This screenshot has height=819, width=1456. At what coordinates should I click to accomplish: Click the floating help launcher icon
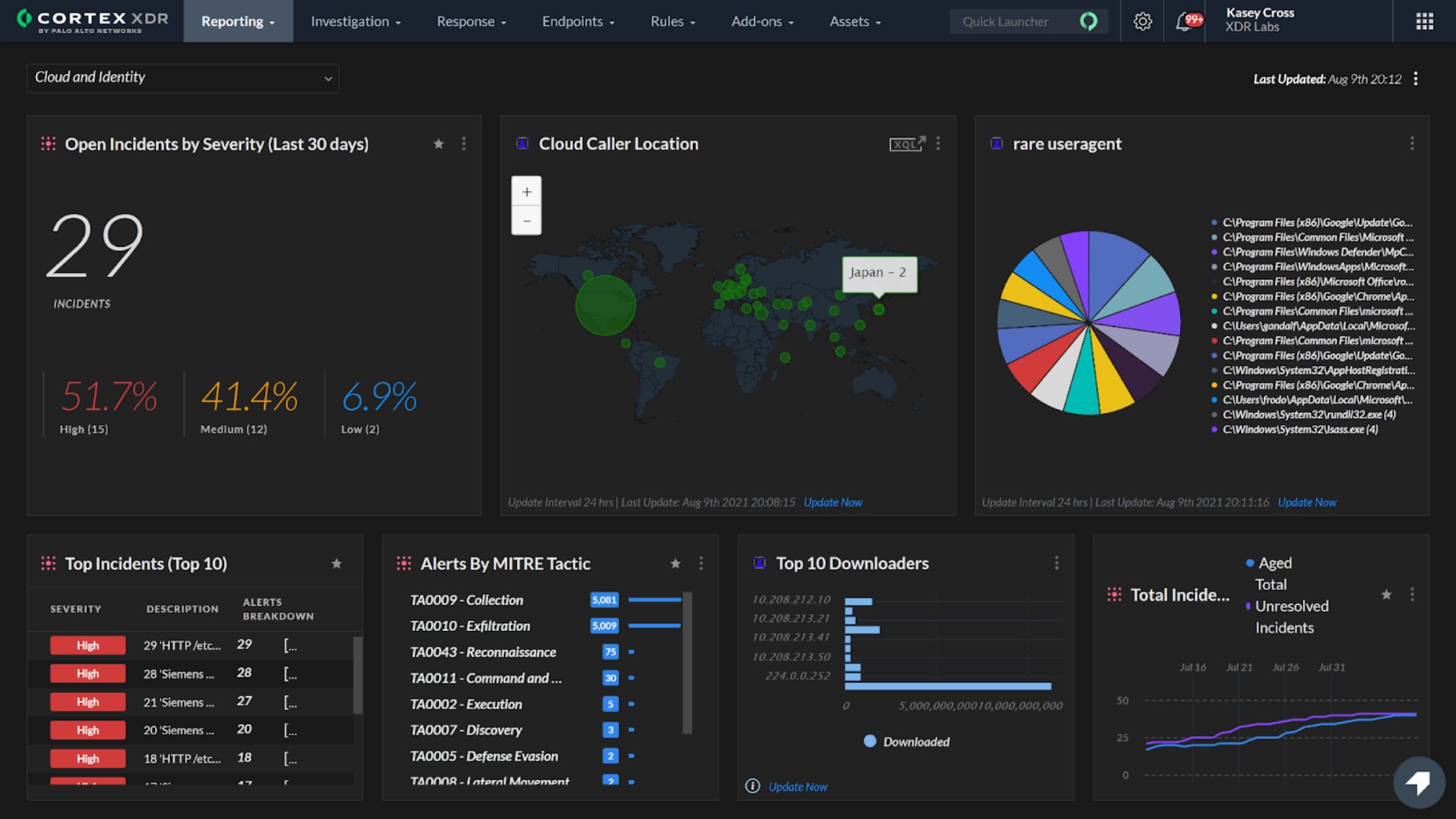coord(1418,782)
